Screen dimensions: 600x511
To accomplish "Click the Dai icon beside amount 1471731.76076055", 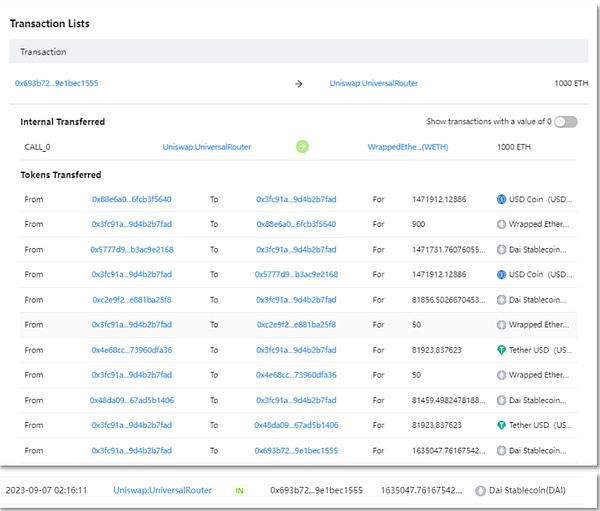I will (502, 249).
